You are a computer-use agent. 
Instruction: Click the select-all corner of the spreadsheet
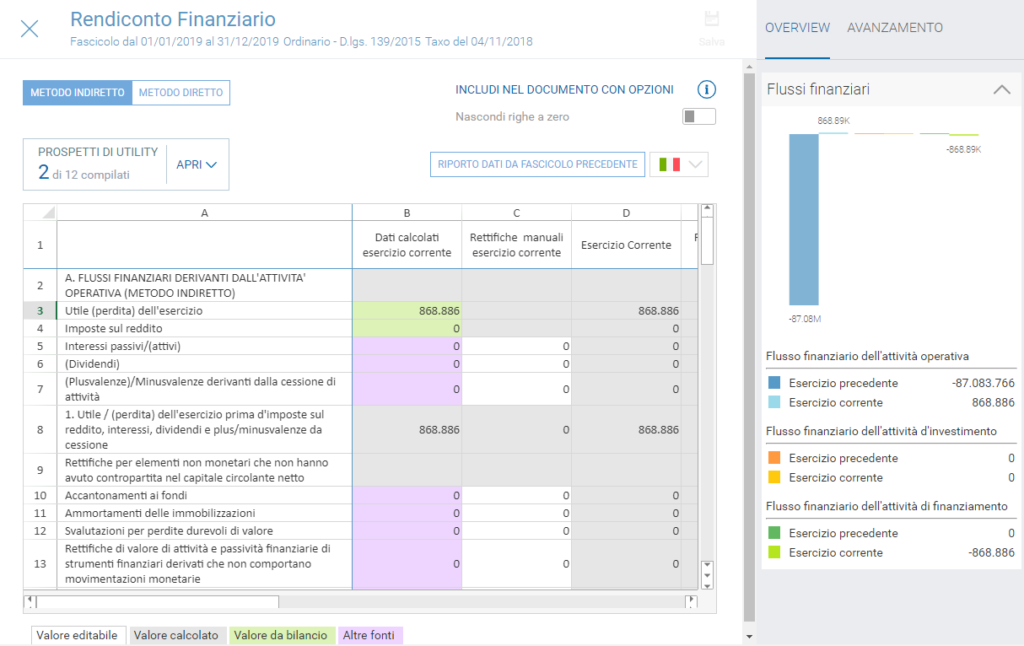40,213
